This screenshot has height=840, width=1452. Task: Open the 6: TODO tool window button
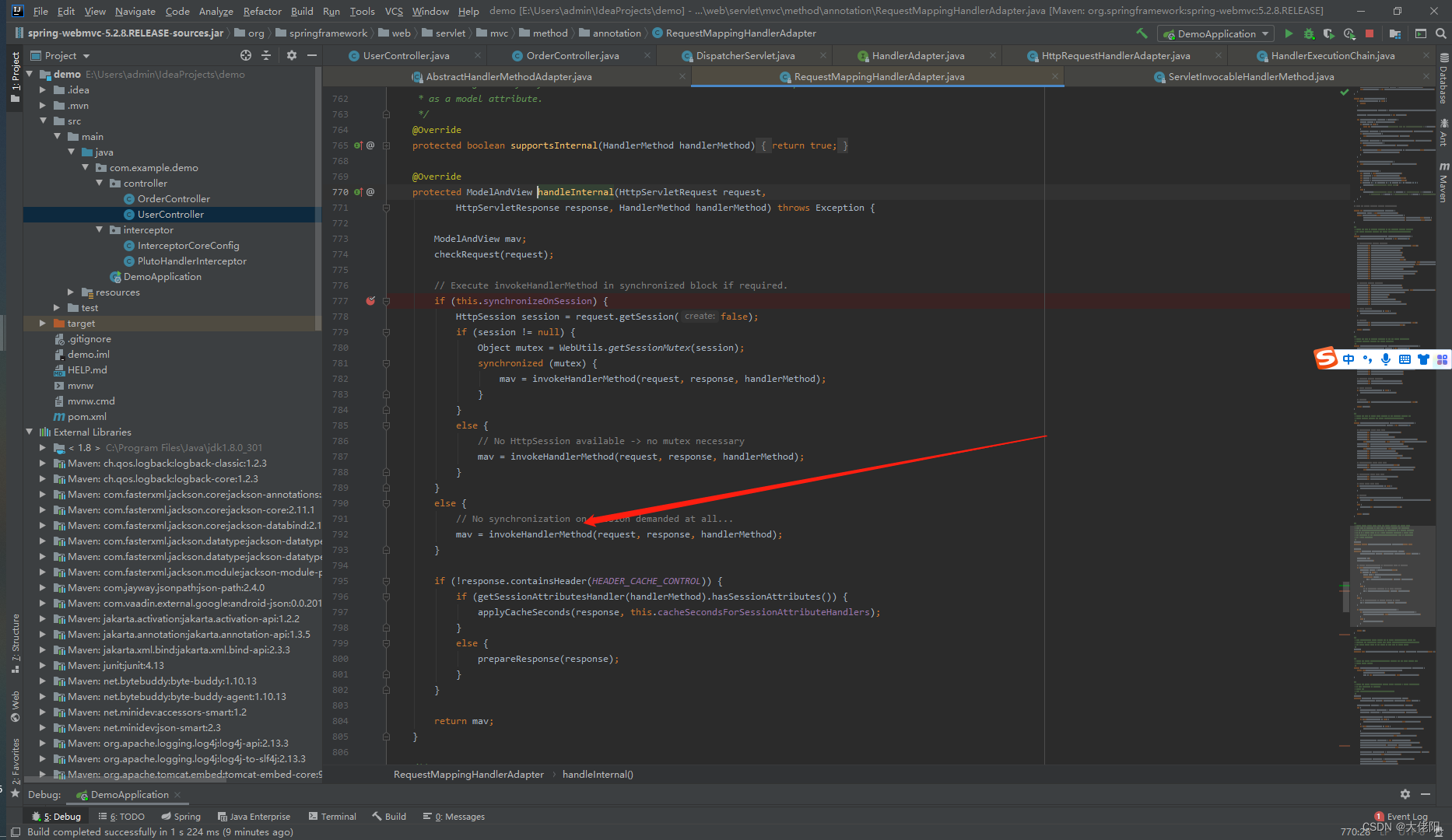tap(122, 816)
